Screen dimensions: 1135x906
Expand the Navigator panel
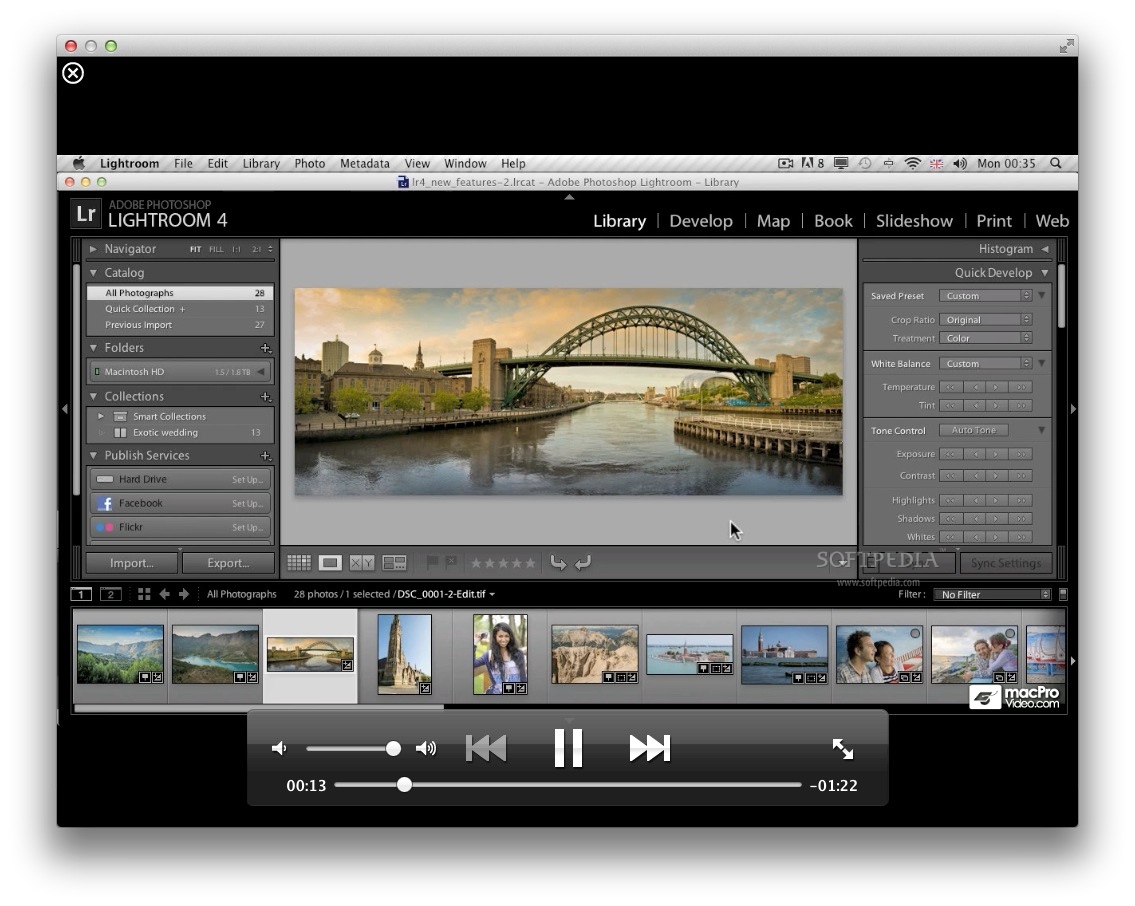coord(93,249)
